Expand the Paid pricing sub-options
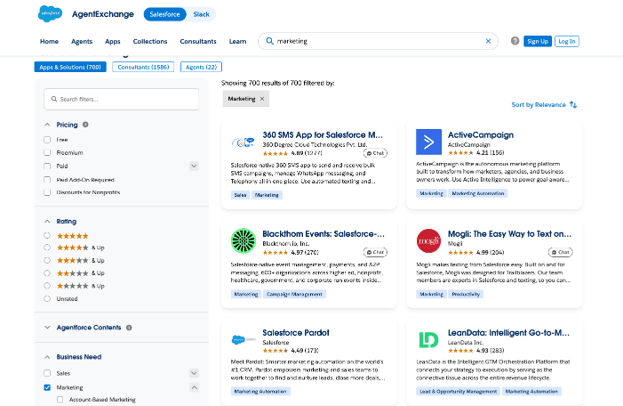The image size is (623, 406). click(194, 166)
